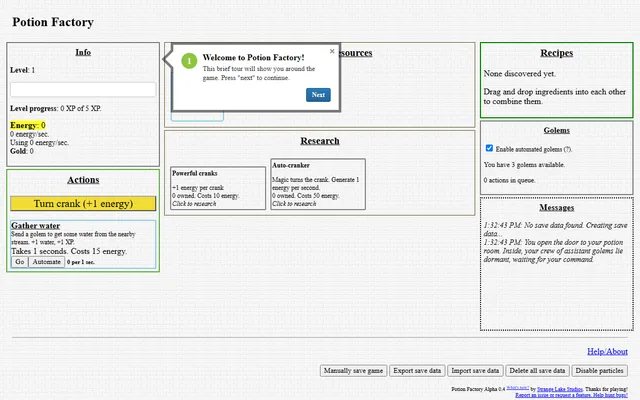This screenshot has width=640, height=400.
Task: Click the Gather water title
Action: (36, 225)
